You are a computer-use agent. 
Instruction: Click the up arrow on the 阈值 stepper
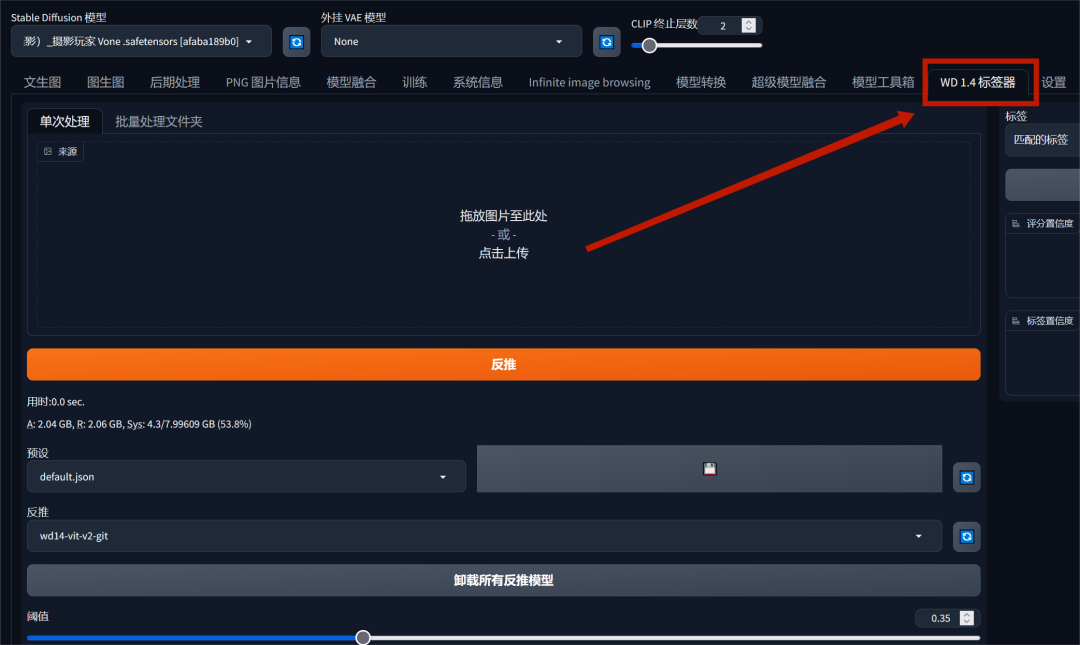click(x=966, y=613)
